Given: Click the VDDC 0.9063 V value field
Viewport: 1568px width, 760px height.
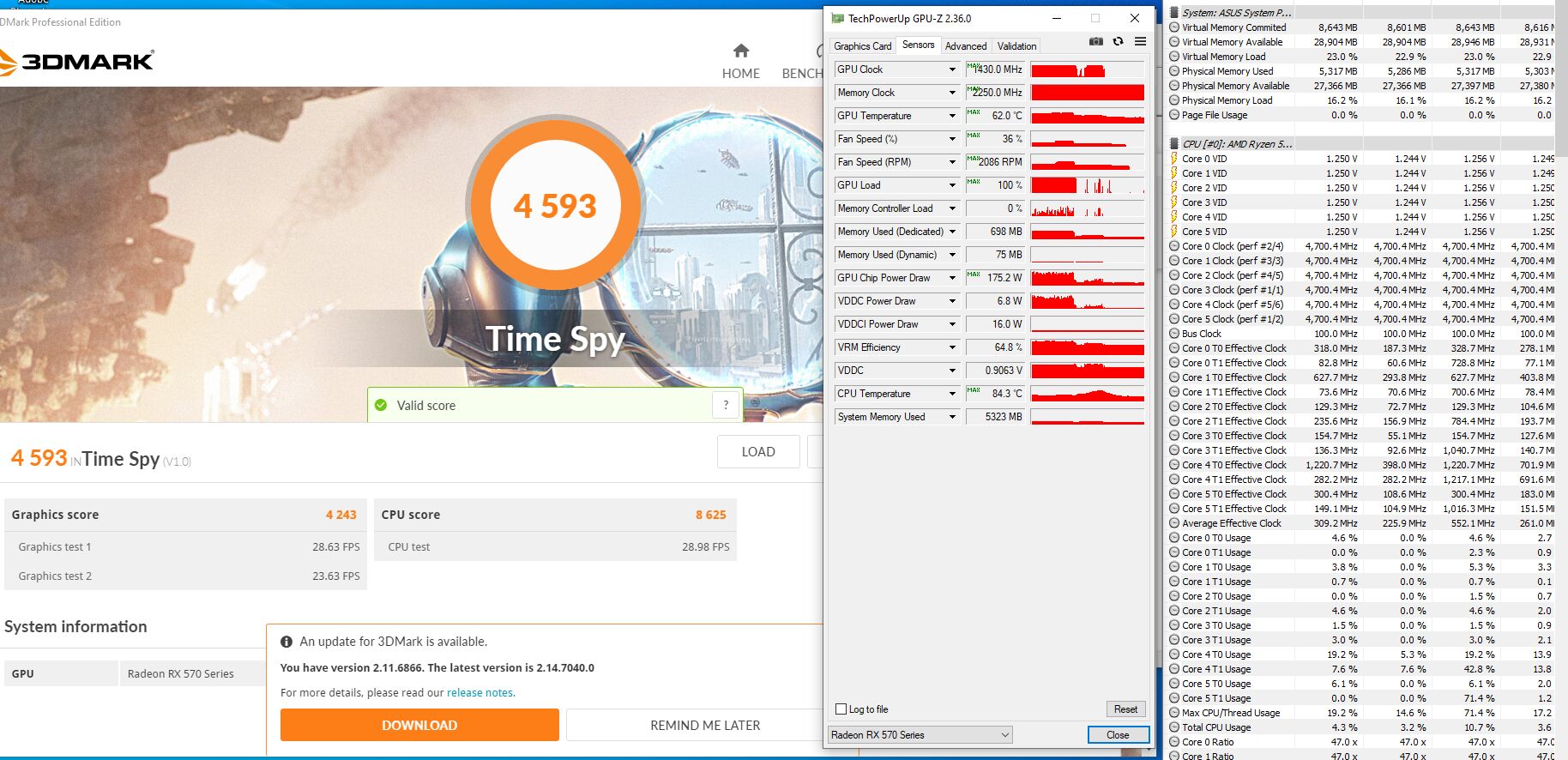Looking at the screenshot, I should pyautogui.click(x=995, y=371).
